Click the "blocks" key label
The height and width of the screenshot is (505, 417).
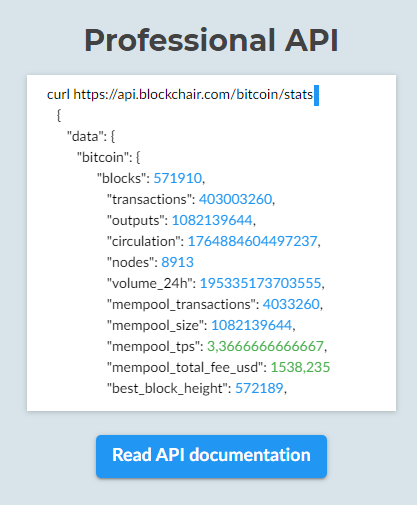pos(121,178)
